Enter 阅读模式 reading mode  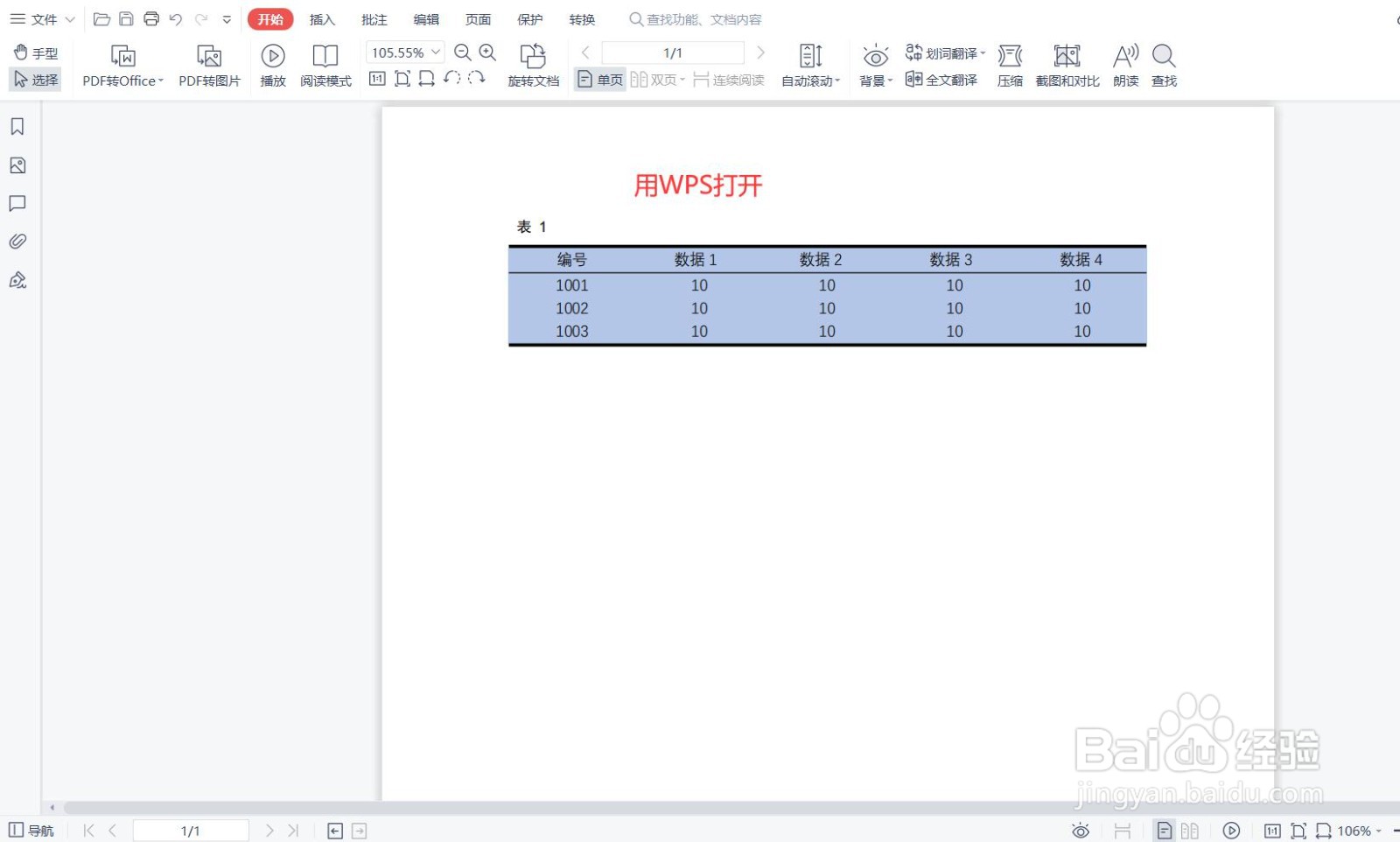coord(325,64)
